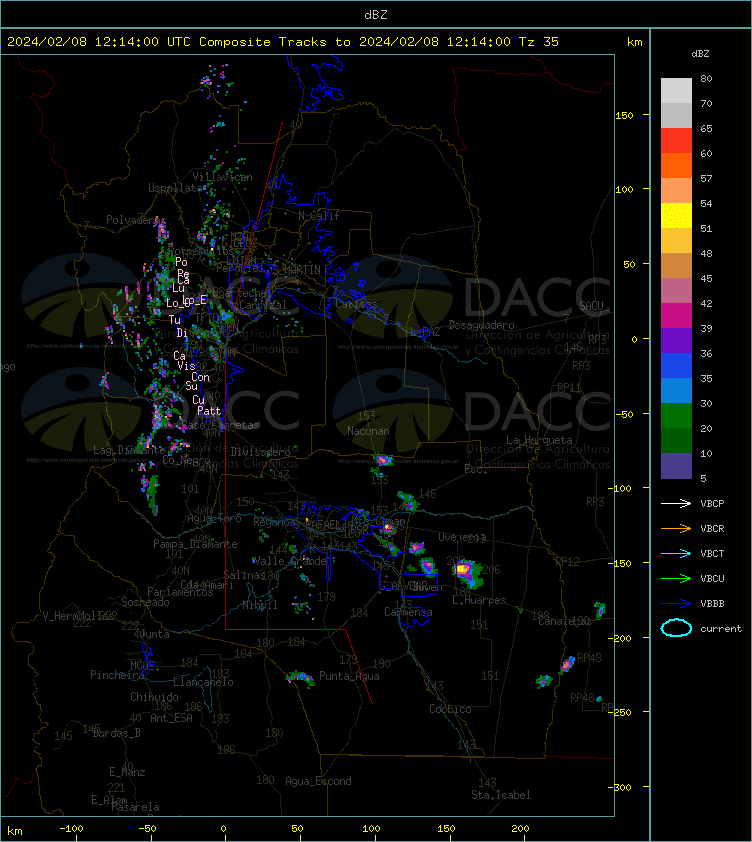The image size is (752, 842).
Task: Click the 'current' legend label
Action: (721, 629)
